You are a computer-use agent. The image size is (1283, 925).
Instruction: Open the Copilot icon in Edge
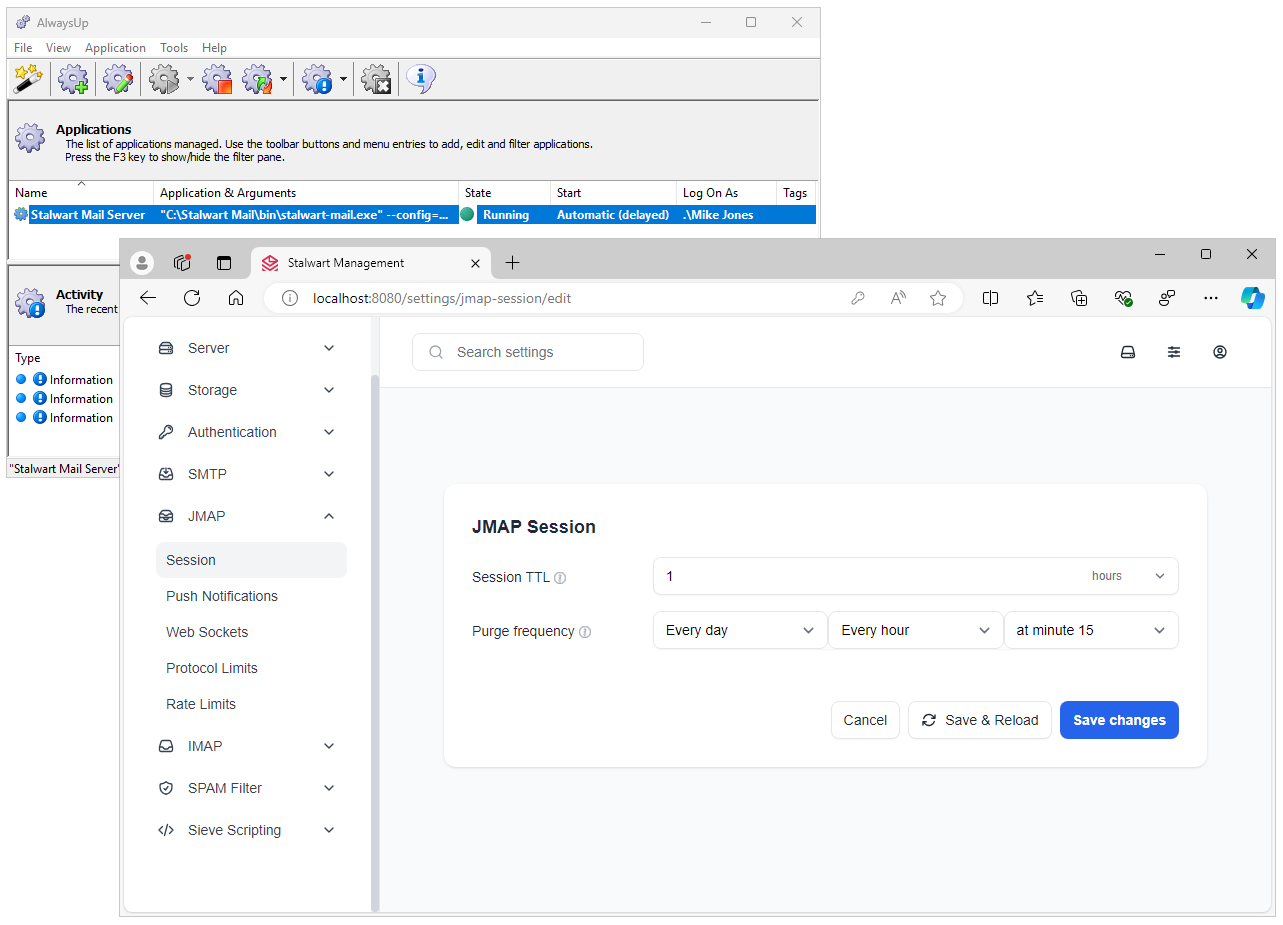(1253, 298)
